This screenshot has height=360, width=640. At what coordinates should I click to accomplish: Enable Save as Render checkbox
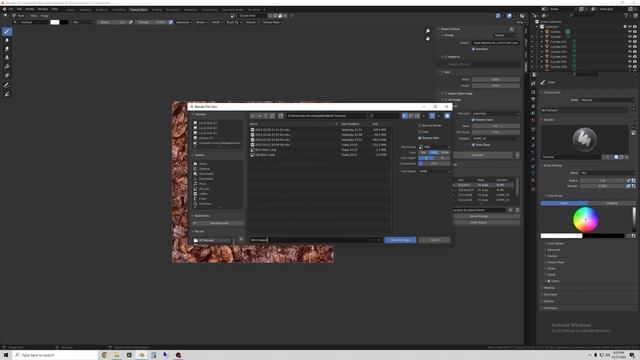point(420,126)
